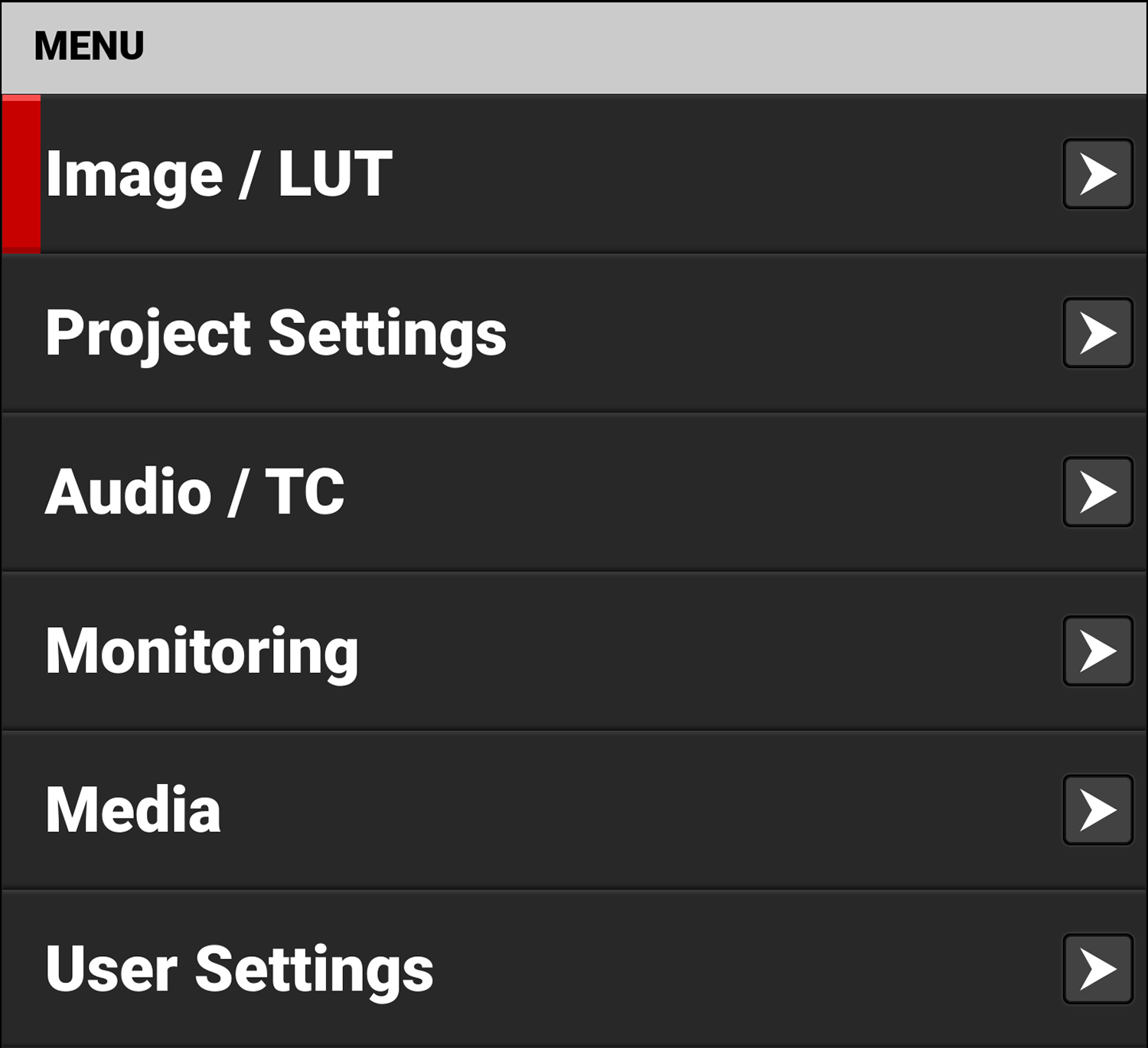Click the arrow icon beside Media
The image size is (1148, 1048).
tap(1097, 810)
